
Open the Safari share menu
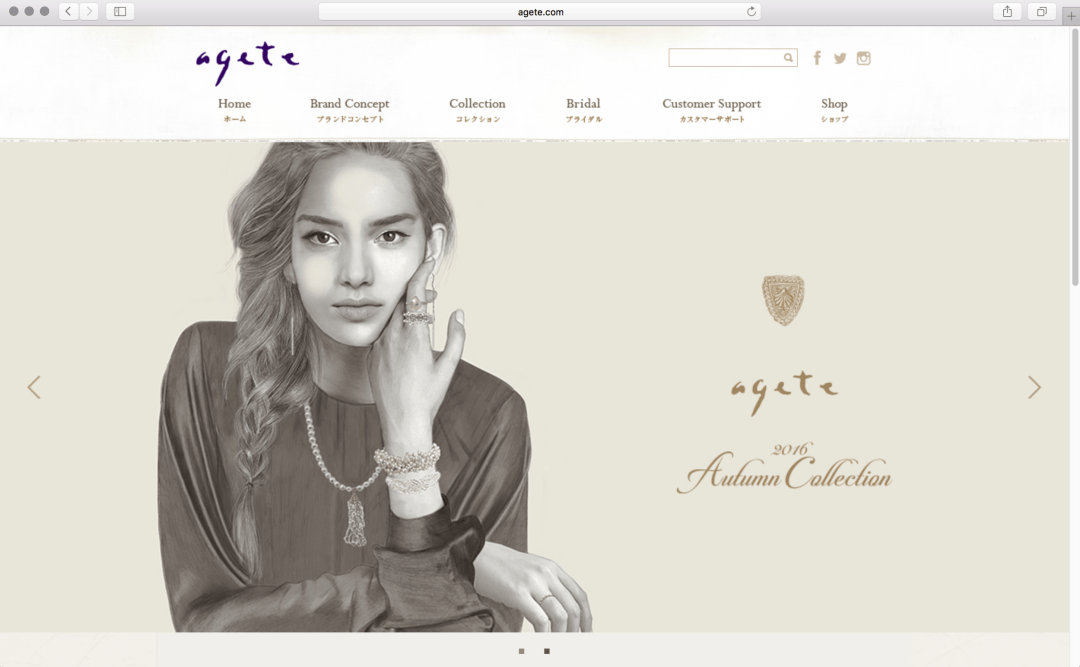pyautogui.click(x=1007, y=11)
